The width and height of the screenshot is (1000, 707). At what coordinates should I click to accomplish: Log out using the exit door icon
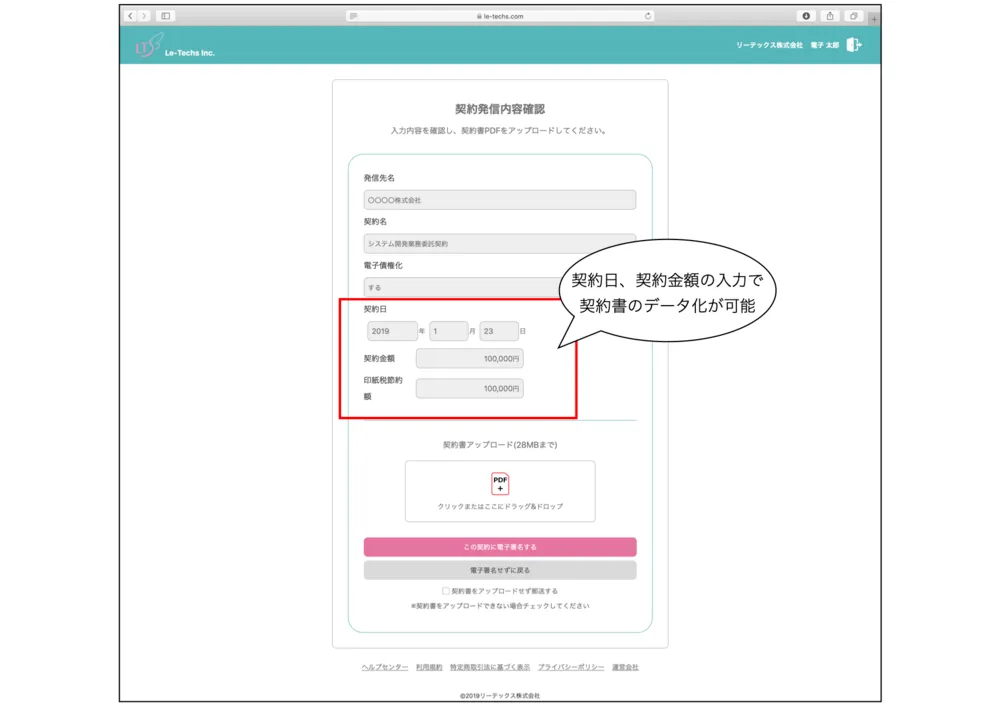click(854, 45)
